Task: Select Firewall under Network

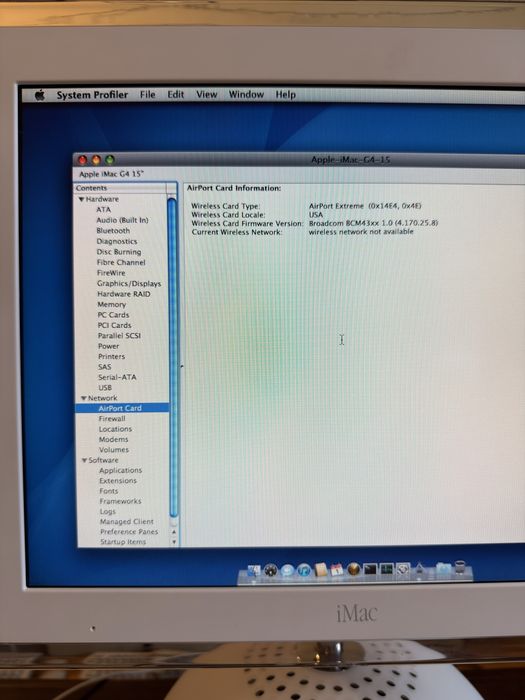Action: tap(112, 419)
